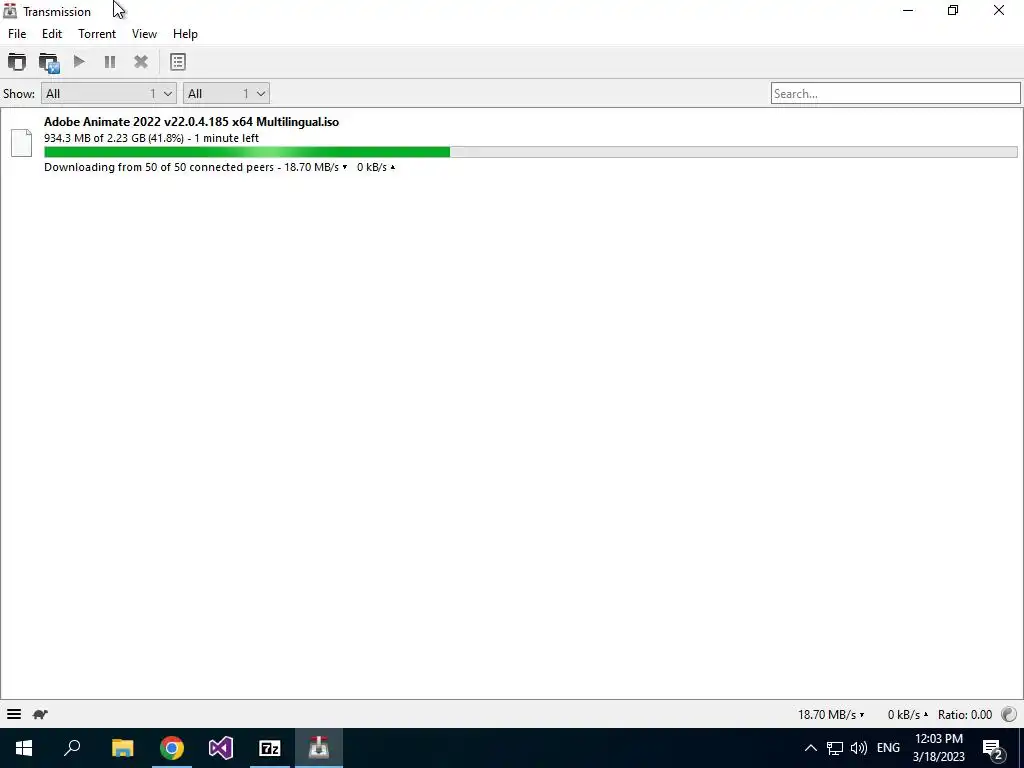The width and height of the screenshot is (1024, 768).
Task: Open the File menu
Action: (17, 34)
